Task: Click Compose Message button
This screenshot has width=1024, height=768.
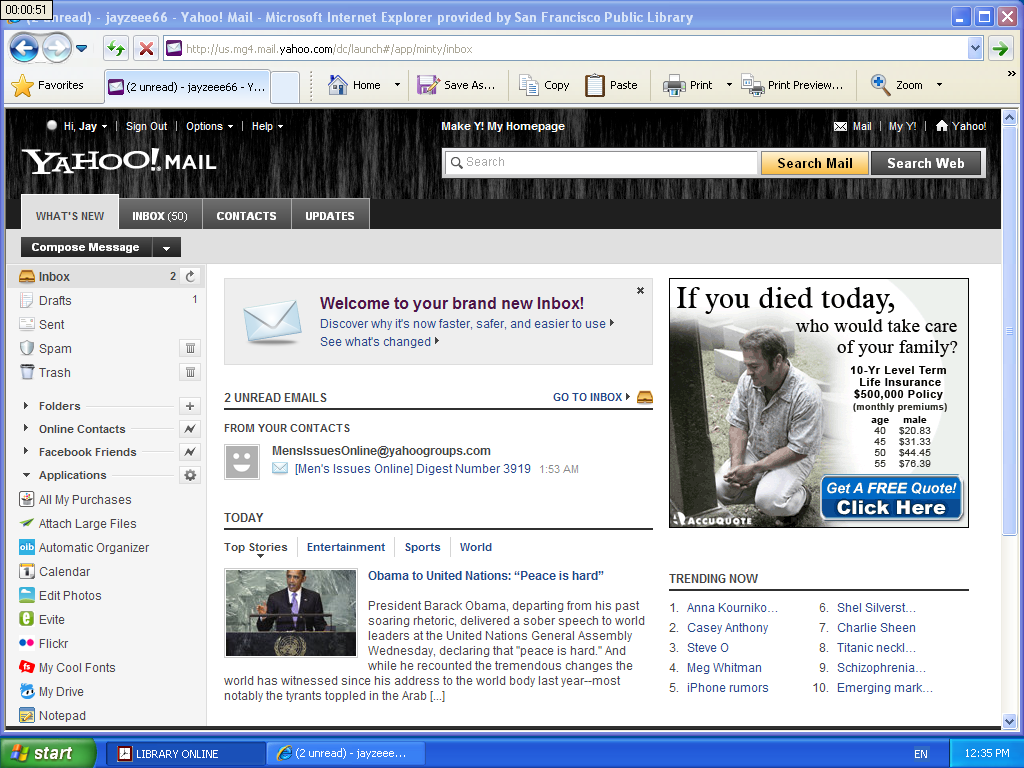Action: [86, 248]
